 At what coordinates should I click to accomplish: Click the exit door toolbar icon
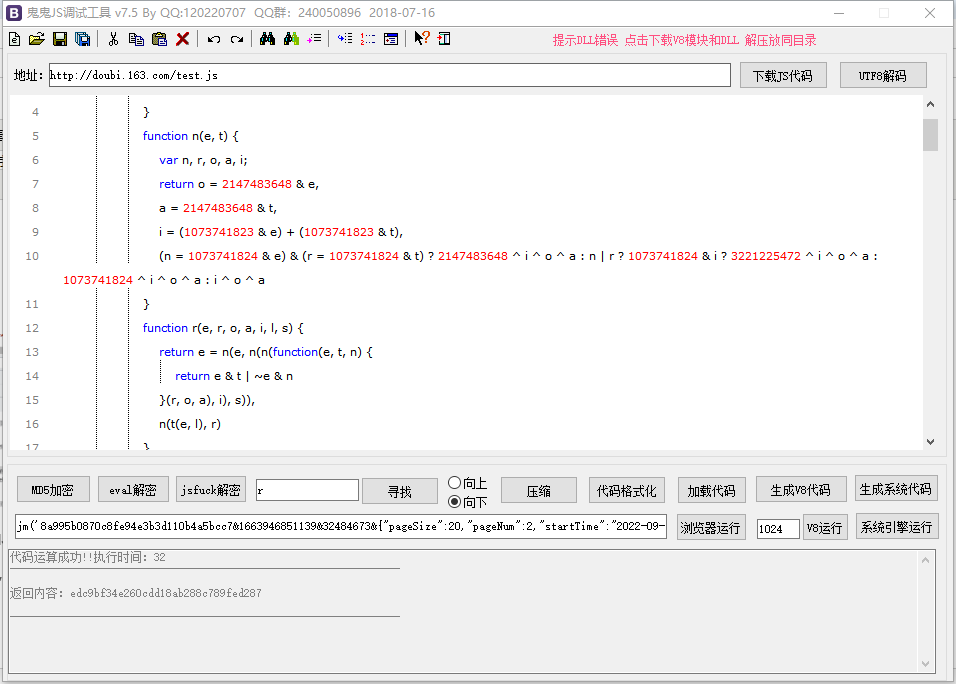coord(444,39)
